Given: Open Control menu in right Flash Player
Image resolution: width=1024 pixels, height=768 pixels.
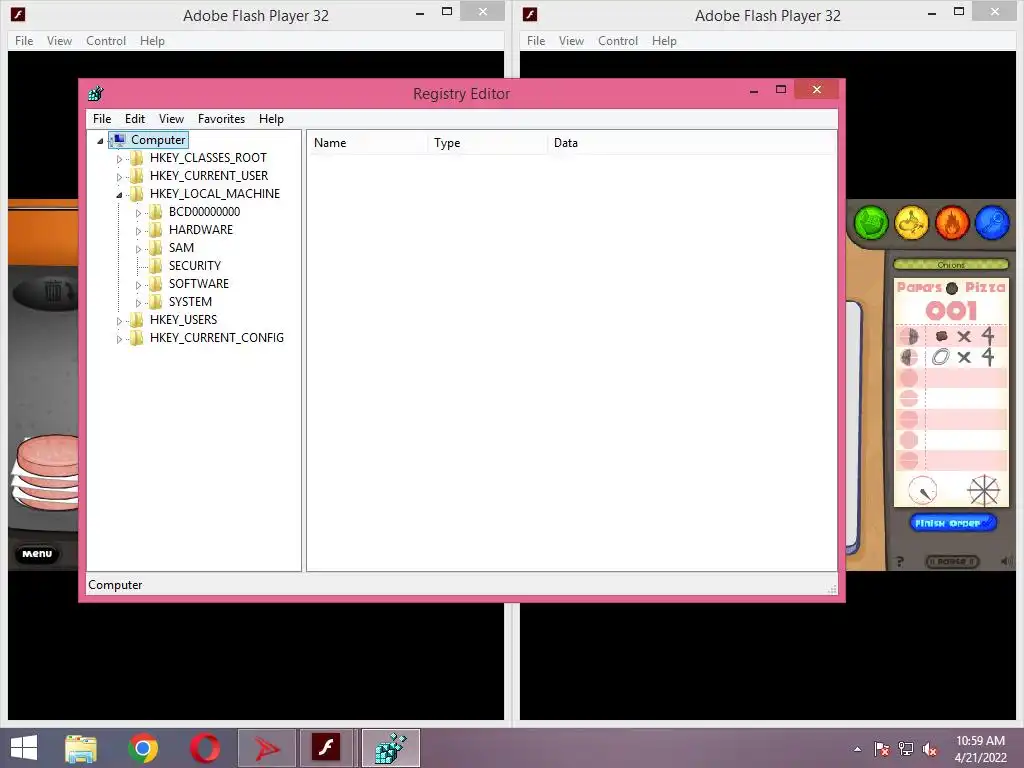Looking at the screenshot, I should click(618, 40).
